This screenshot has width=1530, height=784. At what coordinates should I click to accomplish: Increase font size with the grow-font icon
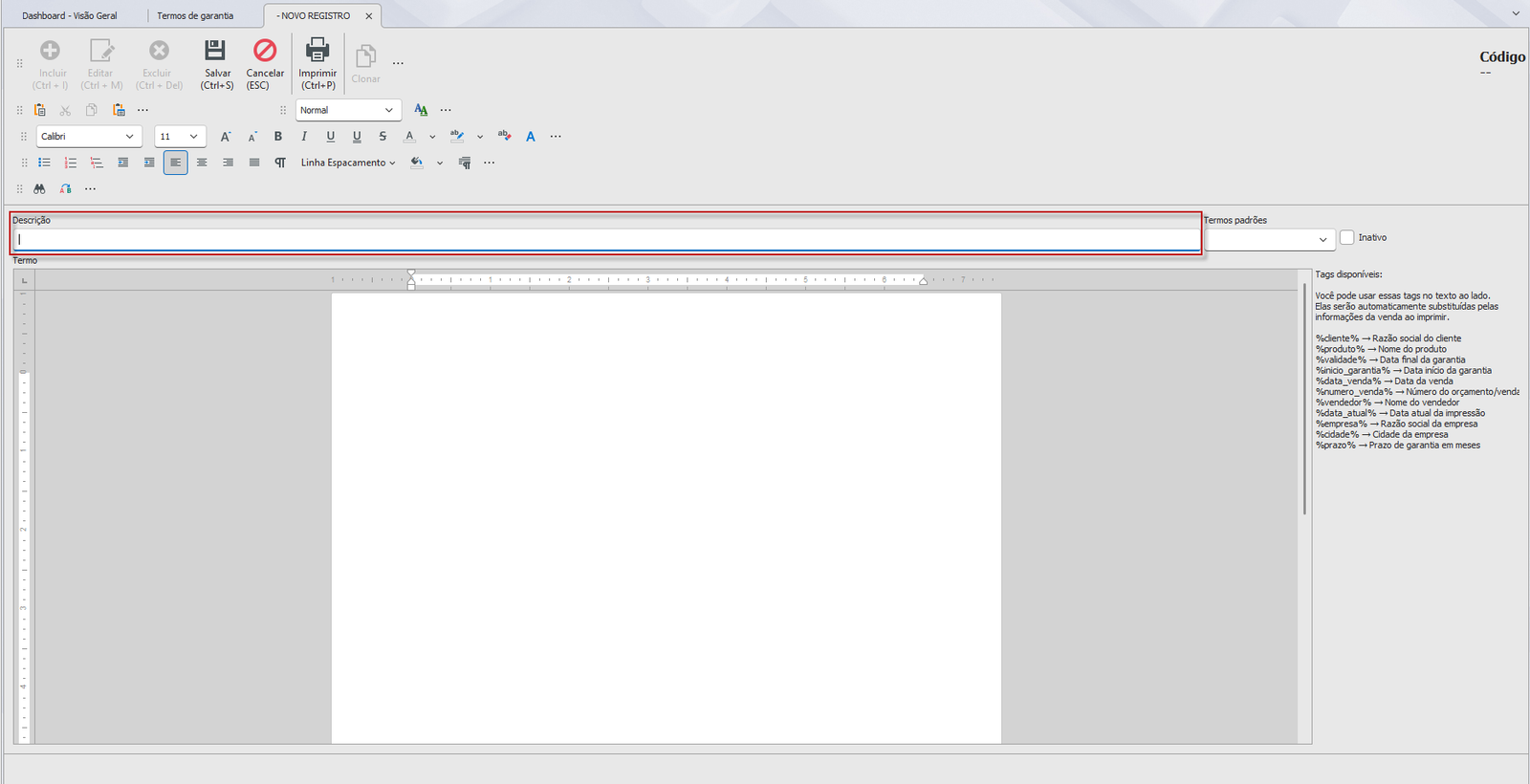tap(226, 137)
